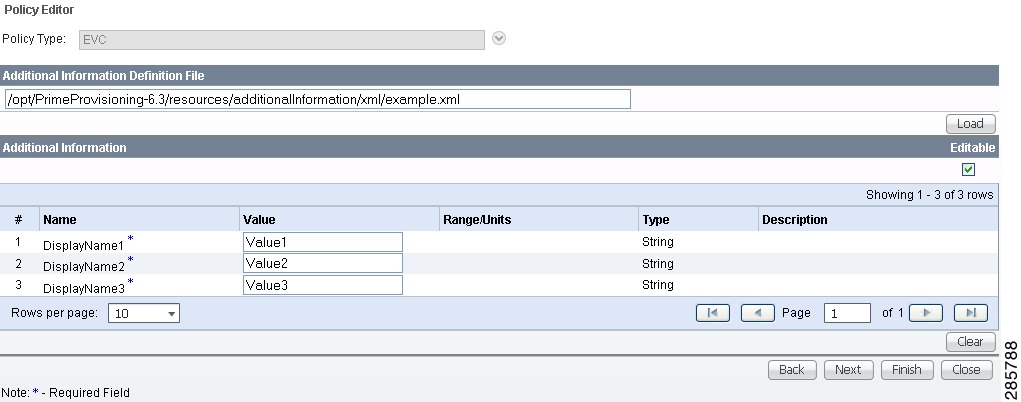Click the Showing 1 - 3 of 3 rows text
The image size is (1021, 402).
pyautogui.click(x=930, y=195)
